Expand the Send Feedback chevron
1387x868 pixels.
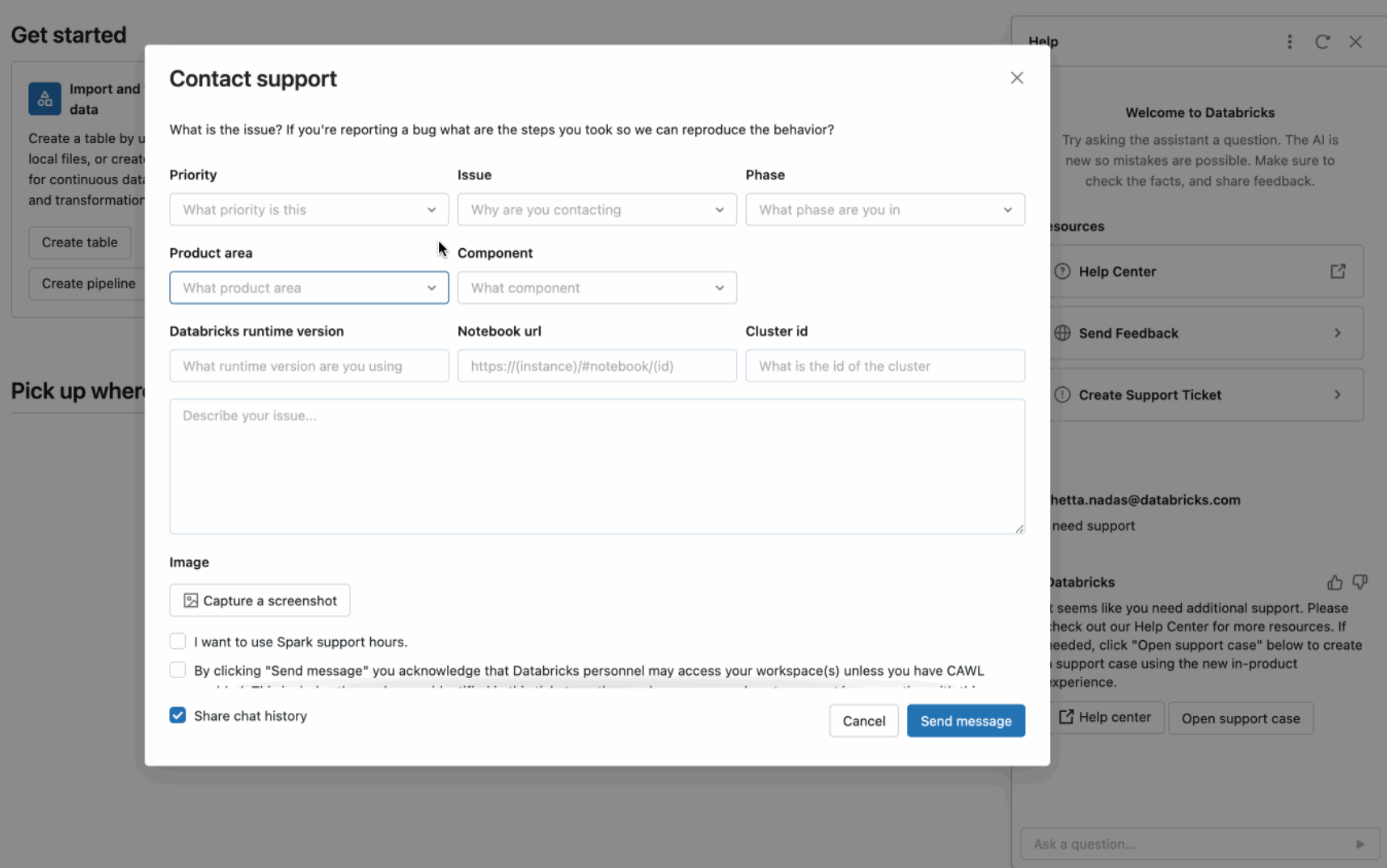point(1338,333)
